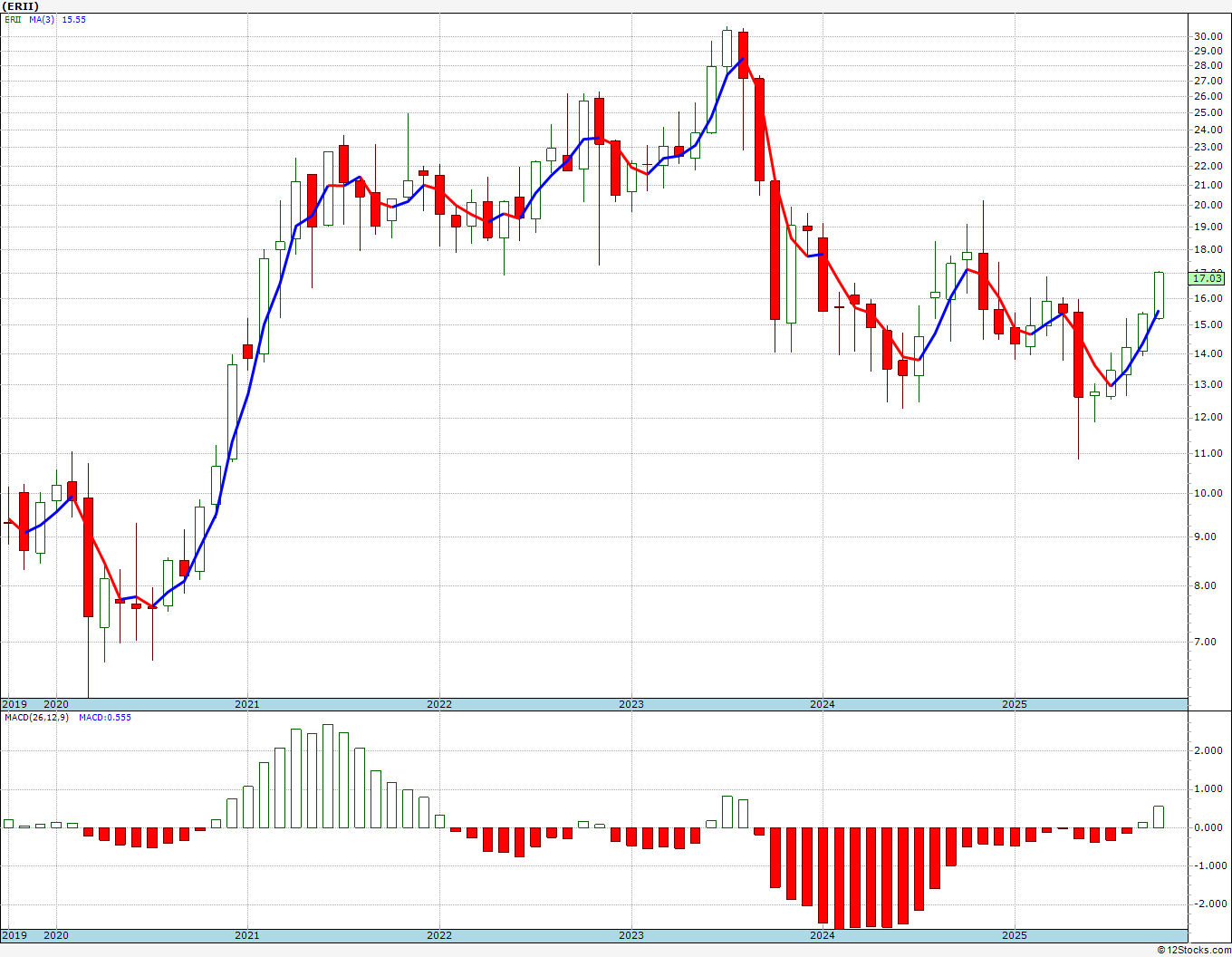Image resolution: width=1232 pixels, height=957 pixels.
Task: Click the latest green candlestick near 17
Action: (1159, 295)
